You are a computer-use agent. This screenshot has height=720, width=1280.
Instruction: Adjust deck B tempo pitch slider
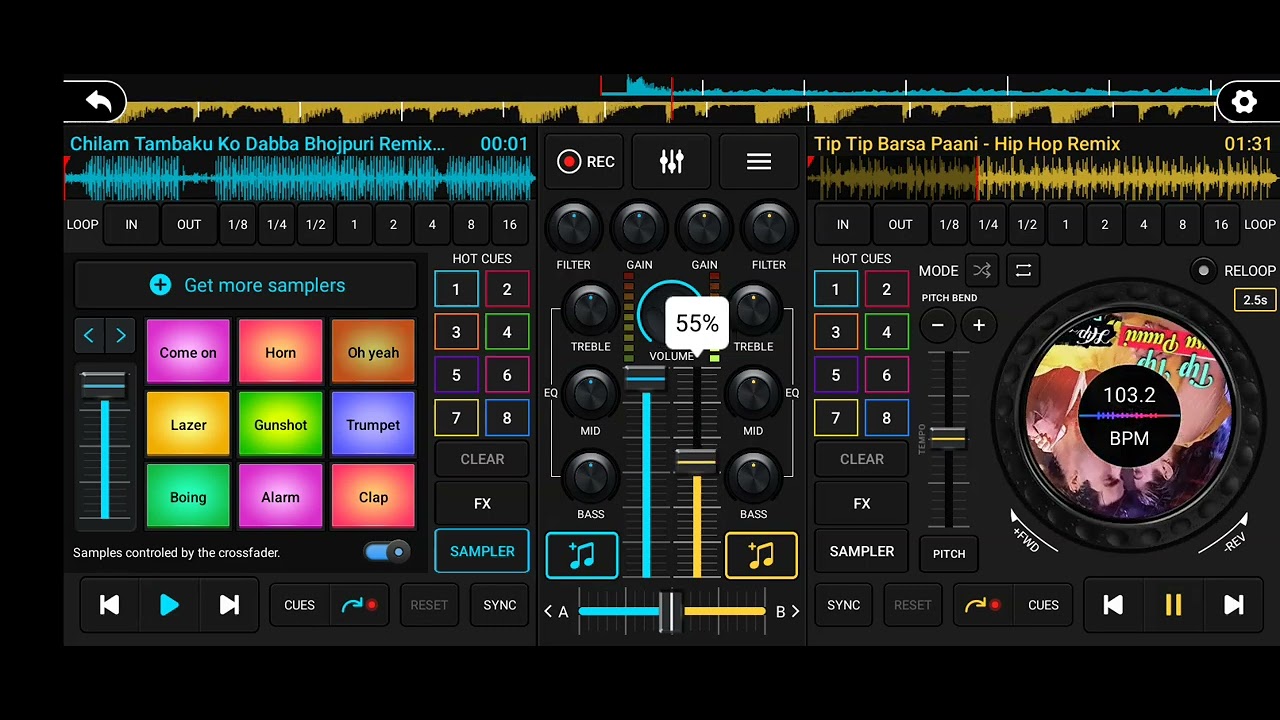[948, 437]
